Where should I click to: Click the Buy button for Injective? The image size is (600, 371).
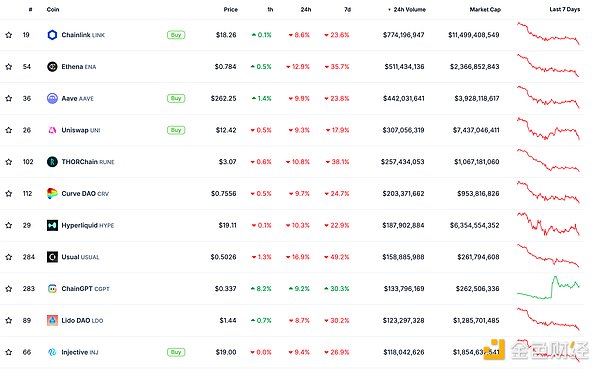click(176, 352)
